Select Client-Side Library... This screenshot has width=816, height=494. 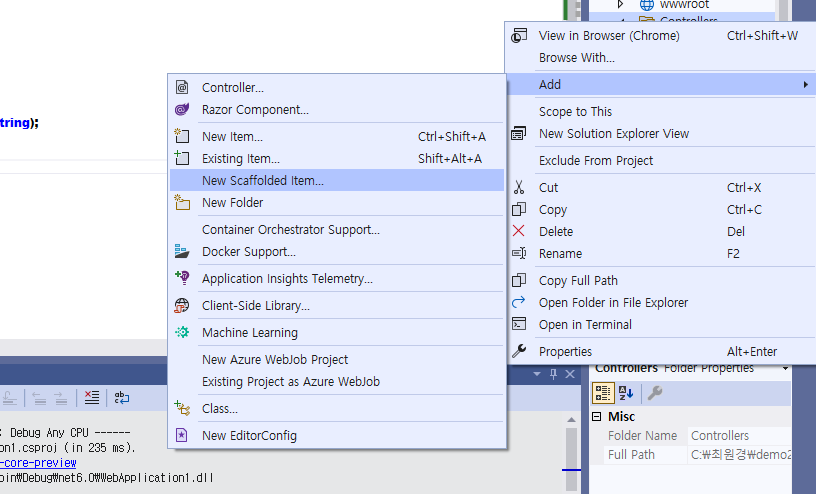click(x=337, y=306)
